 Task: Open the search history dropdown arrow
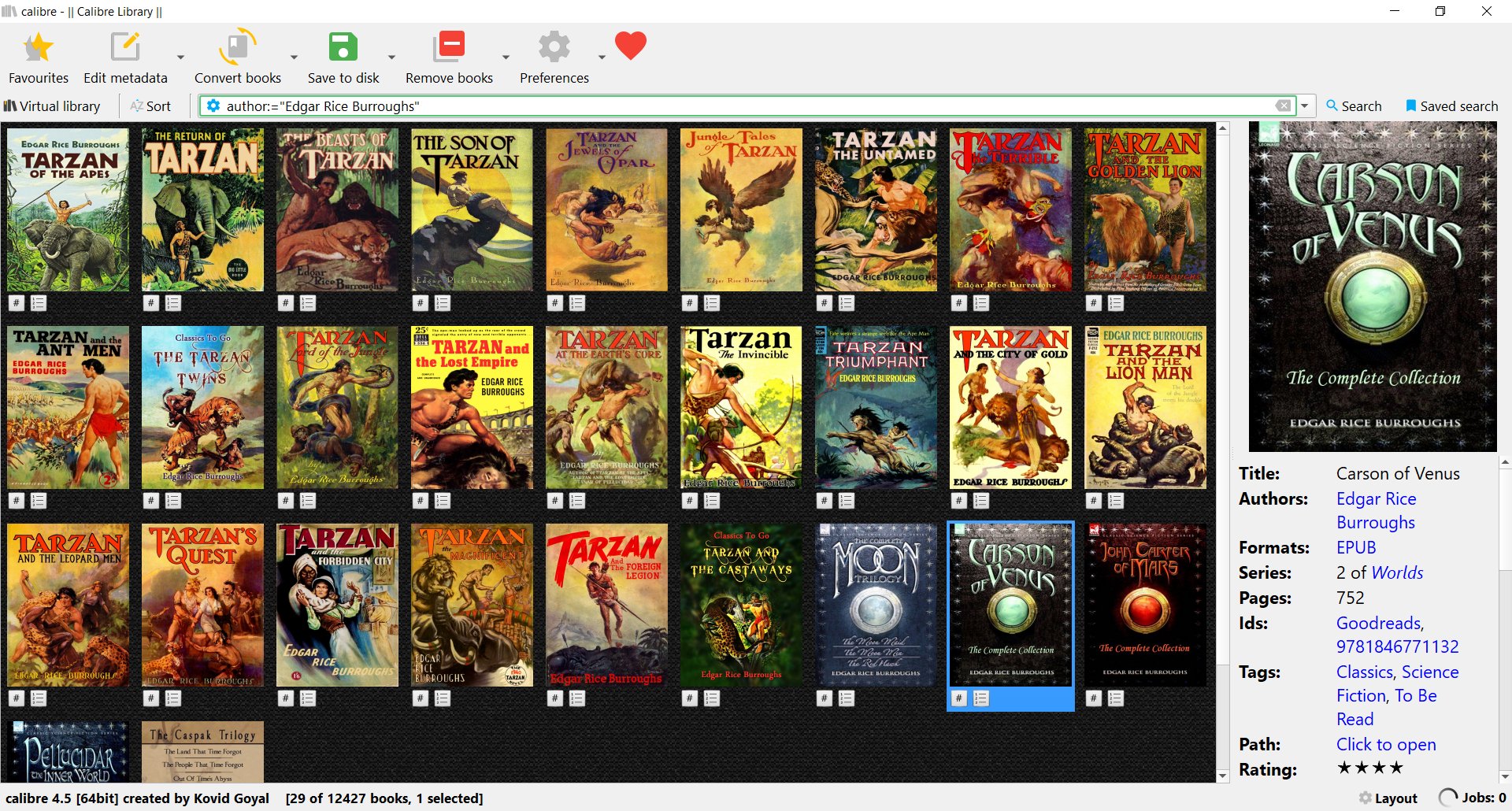(x=1305, y=106)
